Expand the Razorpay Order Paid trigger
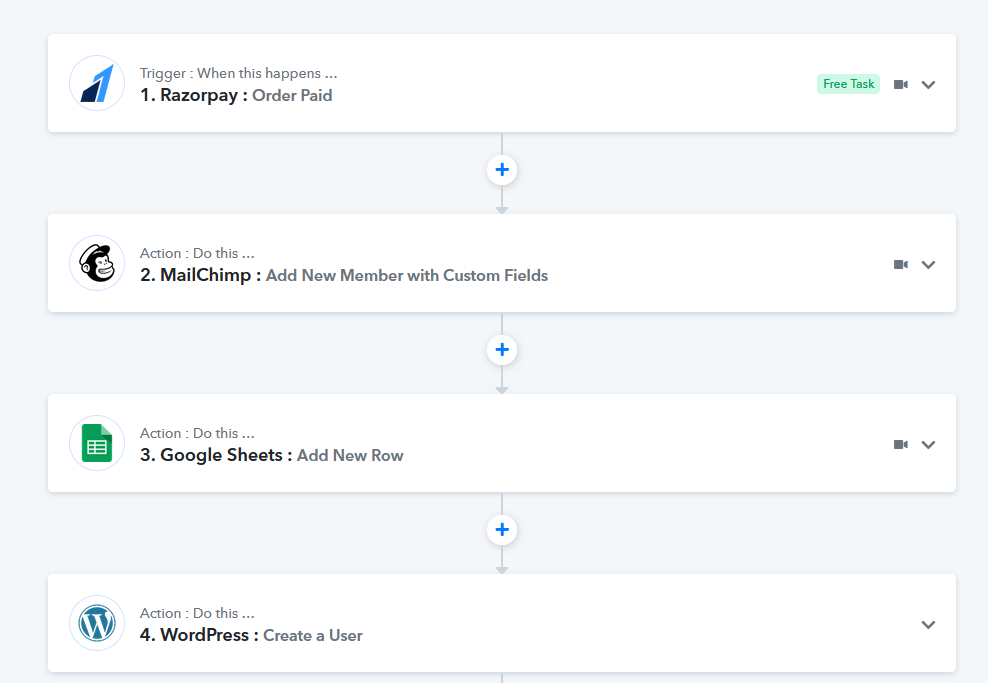Viewport: 988px width, 683px height. [x=928, y=84]
